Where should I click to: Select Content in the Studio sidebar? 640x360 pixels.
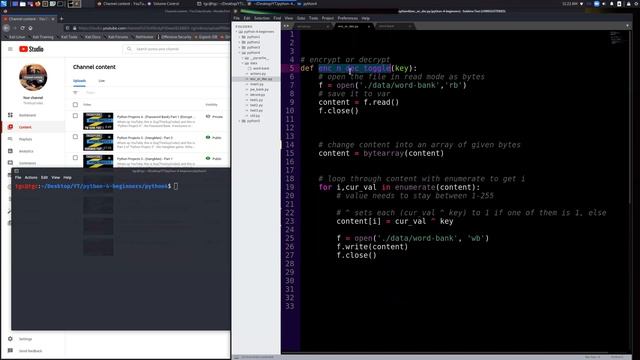tap(25, 127)
